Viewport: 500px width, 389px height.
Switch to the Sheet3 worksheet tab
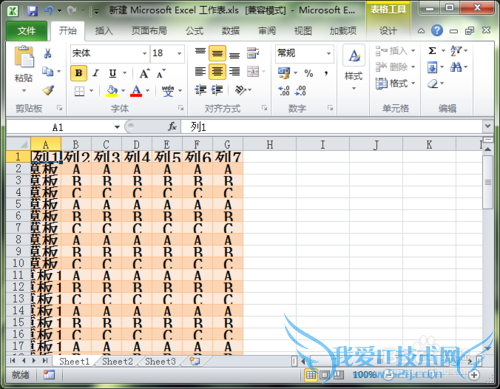point(160,361)
